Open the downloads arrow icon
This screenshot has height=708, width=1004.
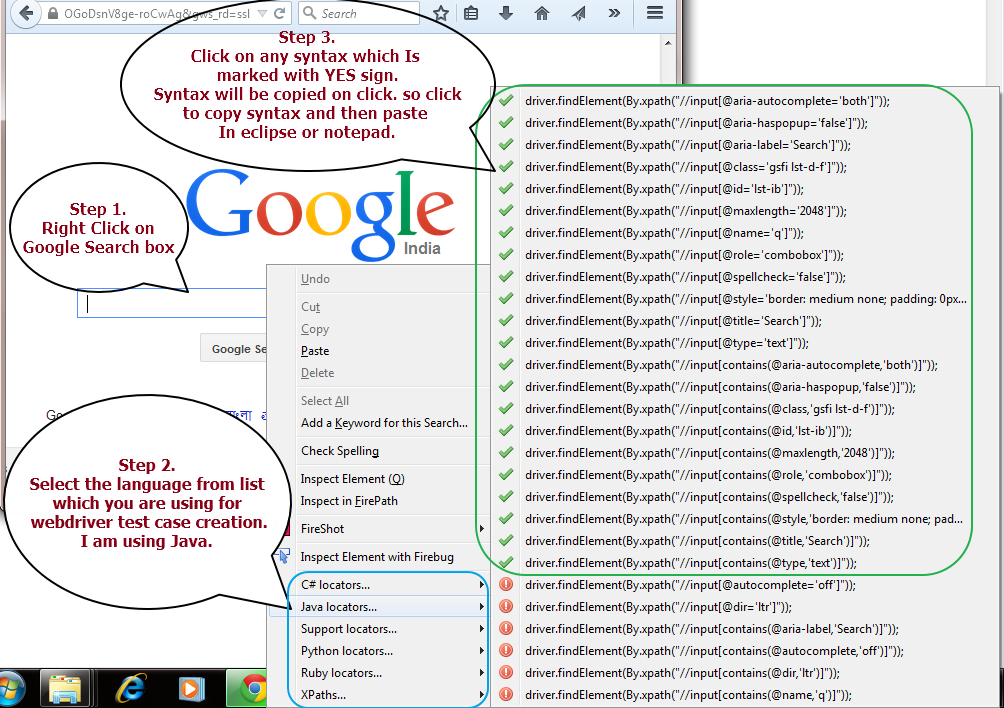coord(506,13)
